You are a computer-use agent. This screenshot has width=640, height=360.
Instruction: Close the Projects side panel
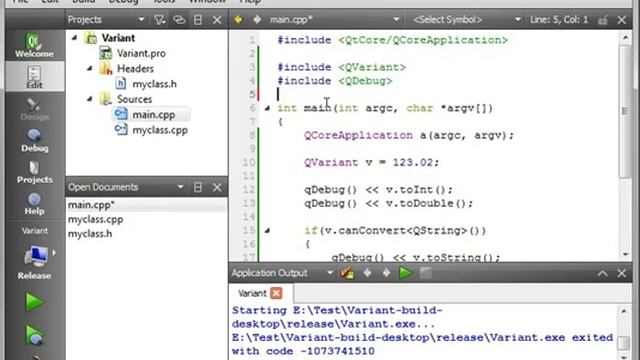pyautogui.click(x=217, y=20)
